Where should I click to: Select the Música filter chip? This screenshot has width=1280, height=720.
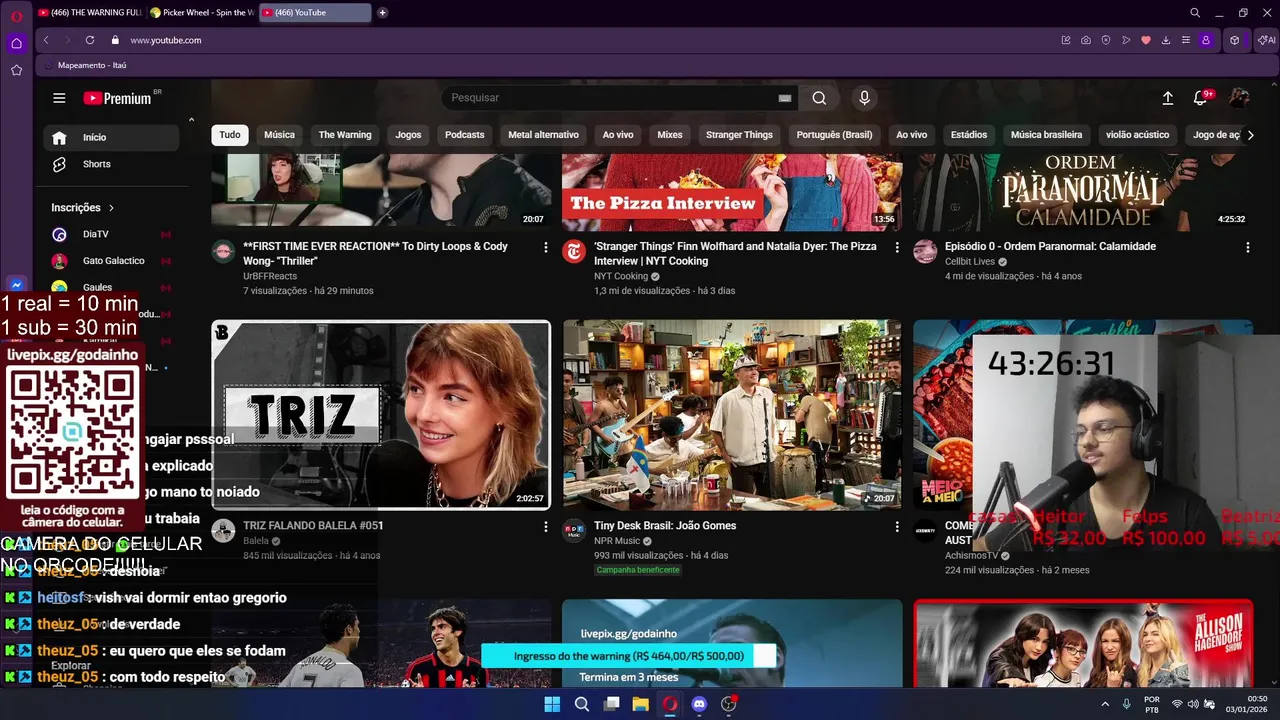tap(279, 135)
